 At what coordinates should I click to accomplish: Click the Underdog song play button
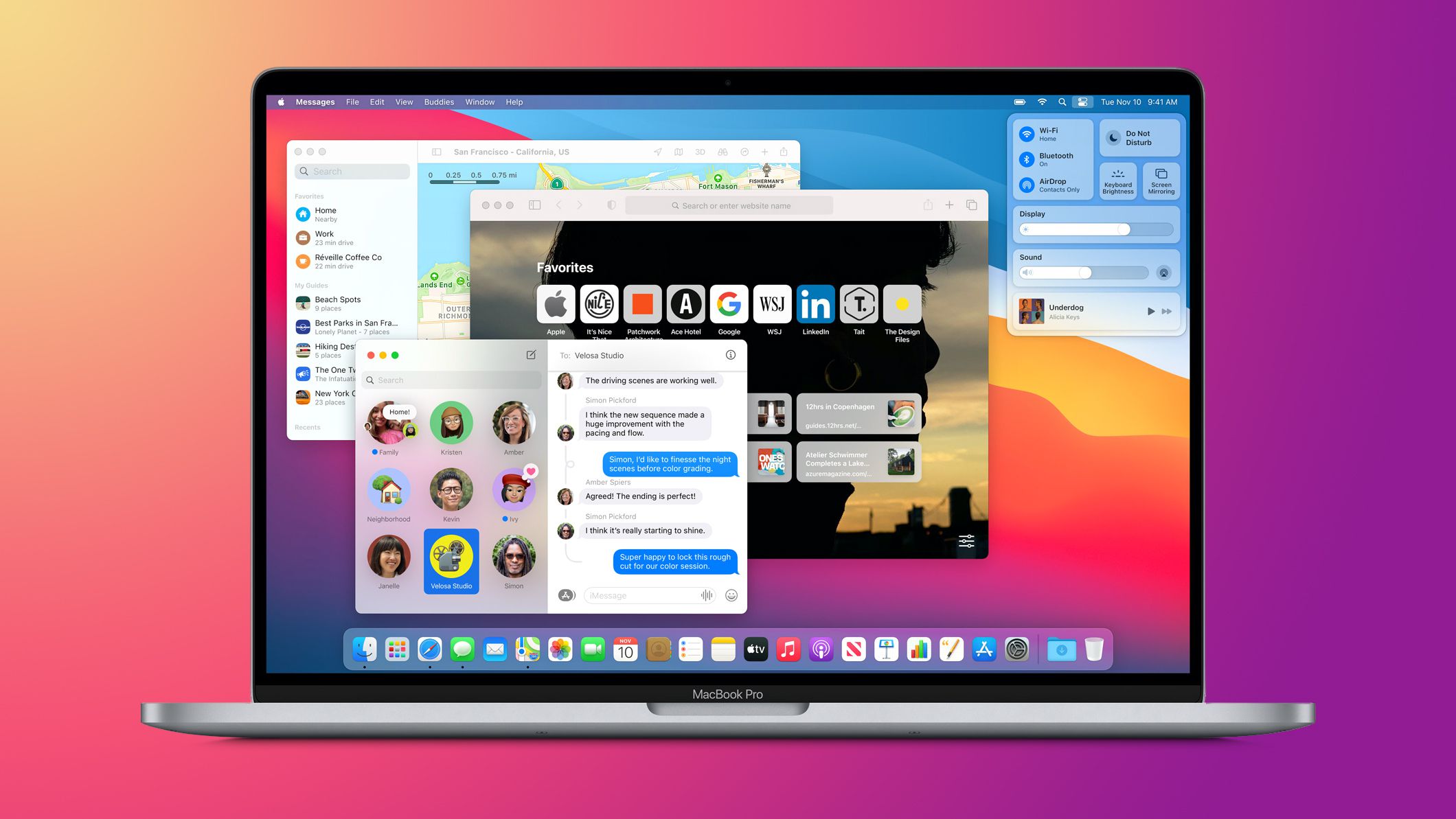click(x=1148, y=311)
